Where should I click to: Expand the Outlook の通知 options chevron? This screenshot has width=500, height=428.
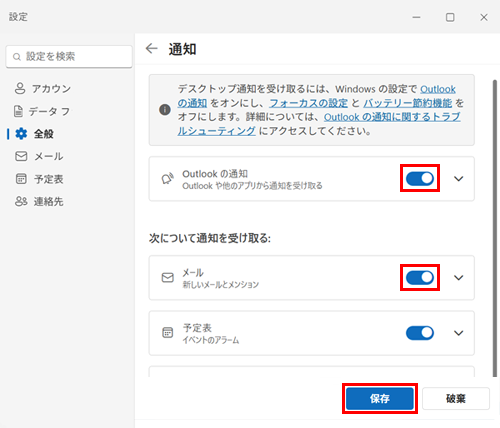coord(459,179)
